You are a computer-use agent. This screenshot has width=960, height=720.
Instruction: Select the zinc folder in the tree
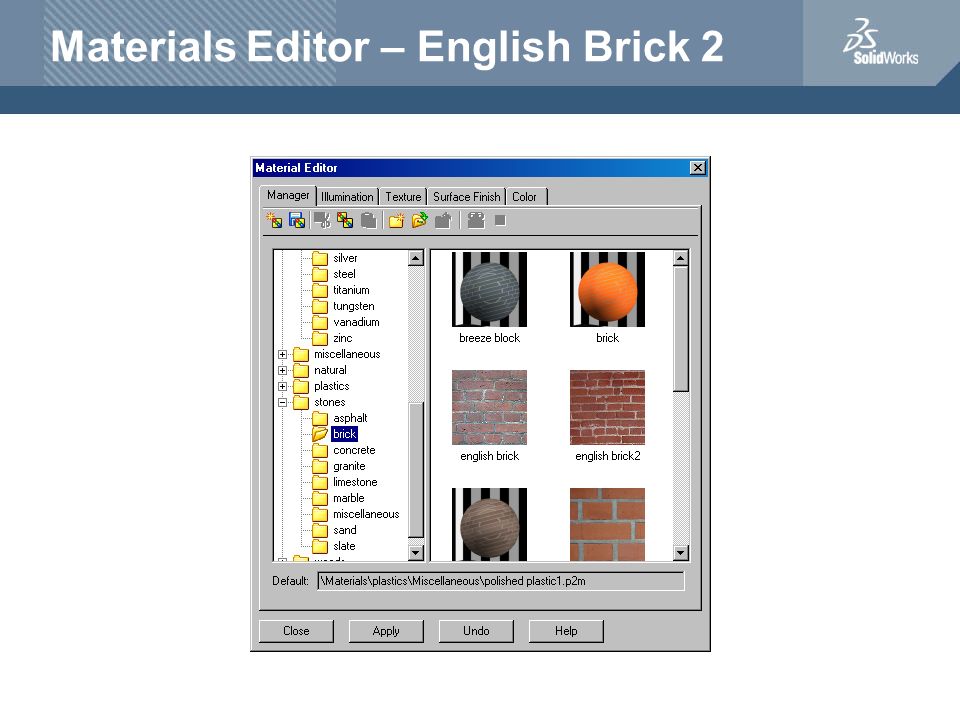(342, 338)
